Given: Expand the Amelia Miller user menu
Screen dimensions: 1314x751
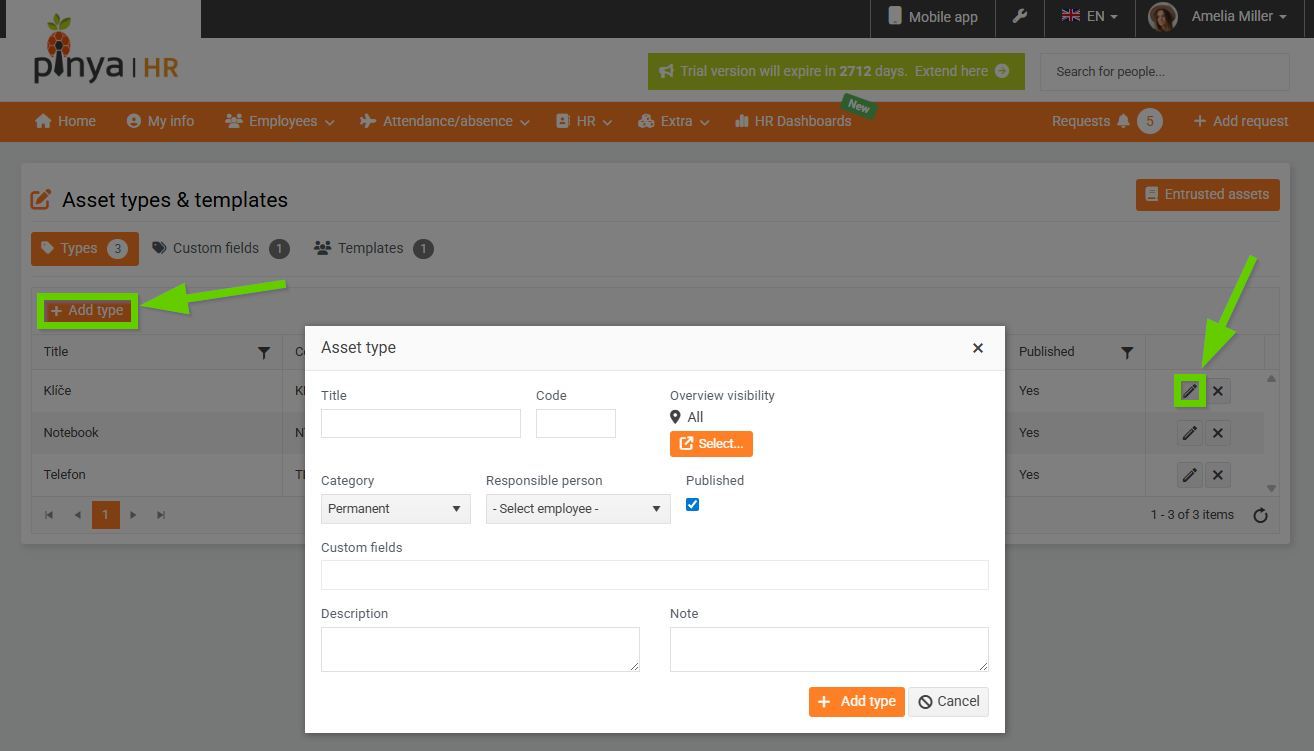Looking at the screenshot, I should tap(1238, 16).
